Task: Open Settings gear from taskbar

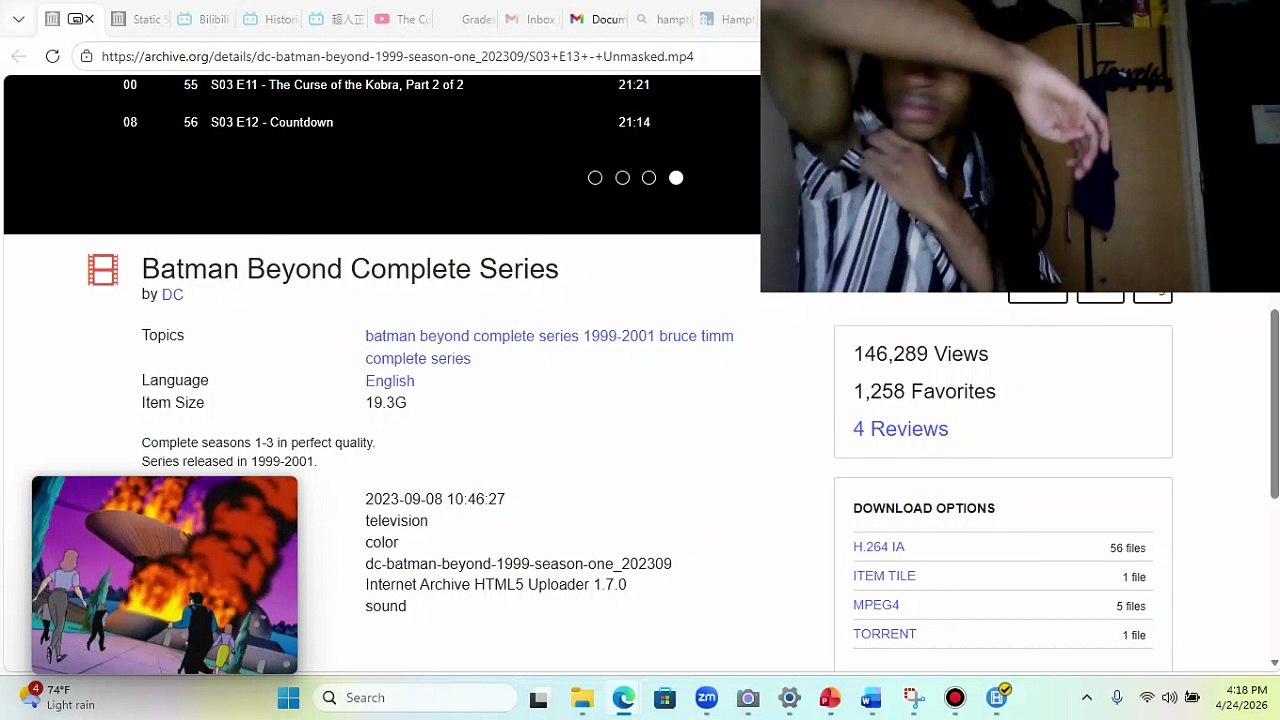Action: [789, 698]
